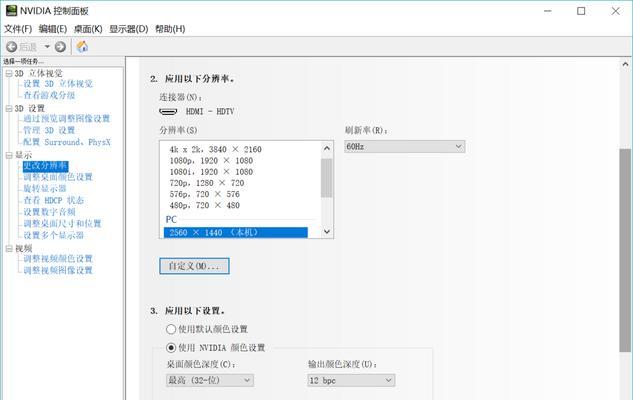The image size is (633, 400).
Task: Open 查看 HDCP 状态 page
Action: (x=53, y=200)
